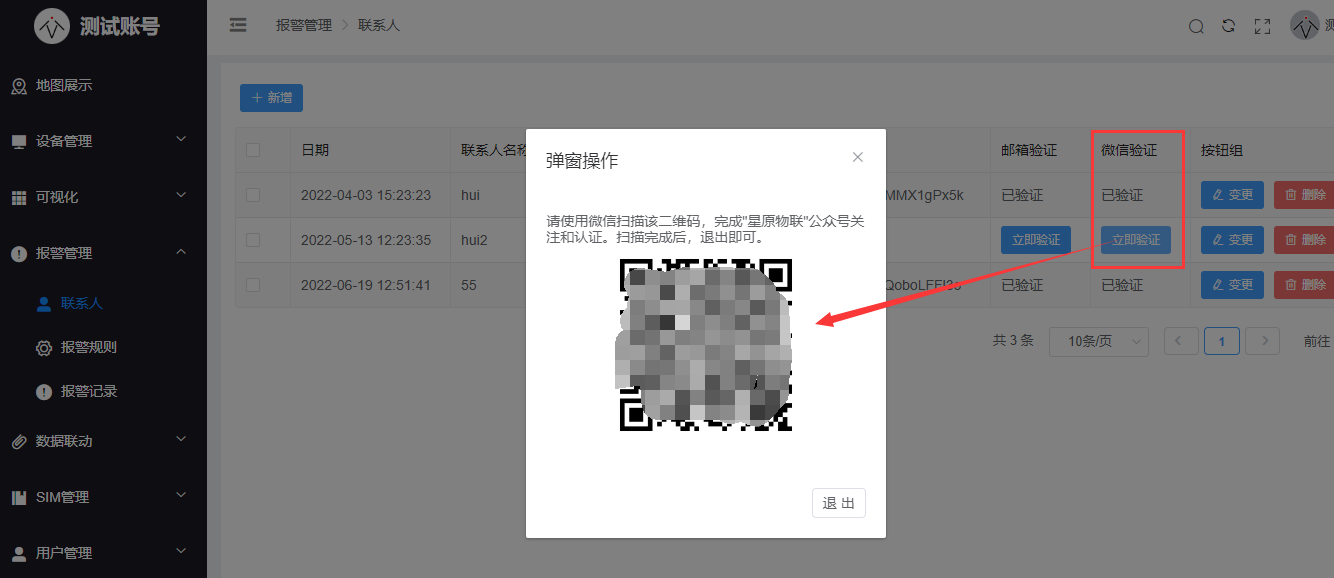This screenshot has height=578, width=1334.
Task: Expand the 设备管理 menu chevron
Action: coord(181,139)
